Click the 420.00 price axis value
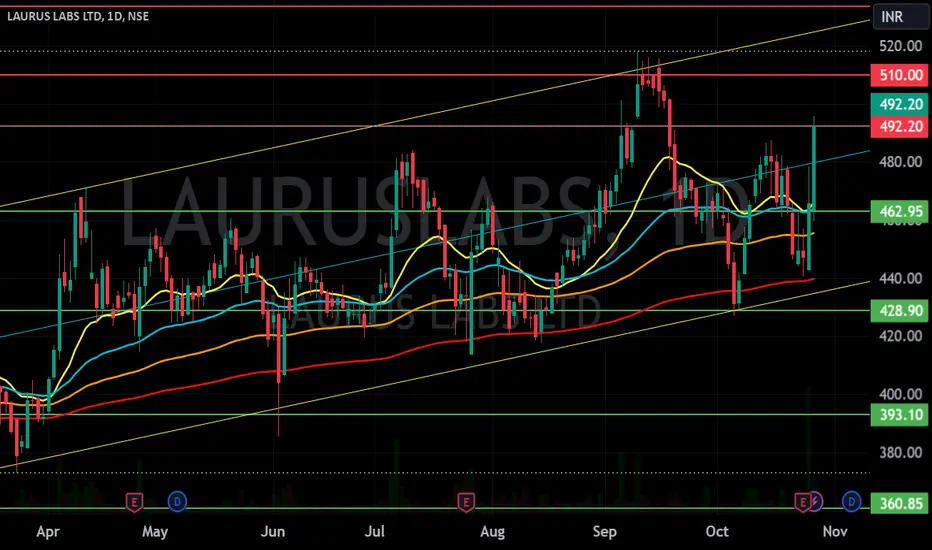The width and height of the screenshot is (932, 550). pyautogui.click(x=900, y=336)
